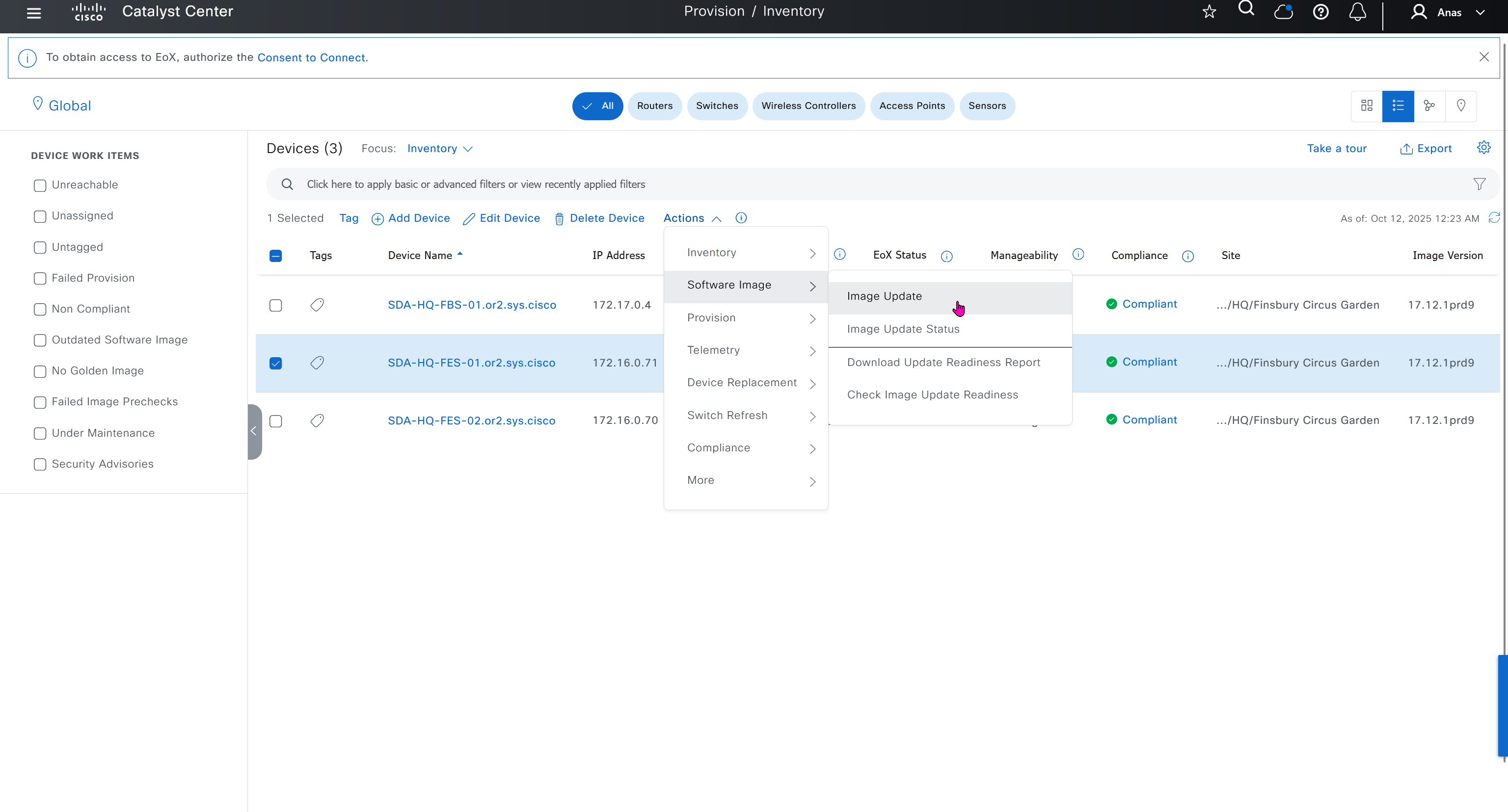This screenshot has width=1508, height=812.
Task: Click refresh icon beside timestamp
Action: [1493, 218]
